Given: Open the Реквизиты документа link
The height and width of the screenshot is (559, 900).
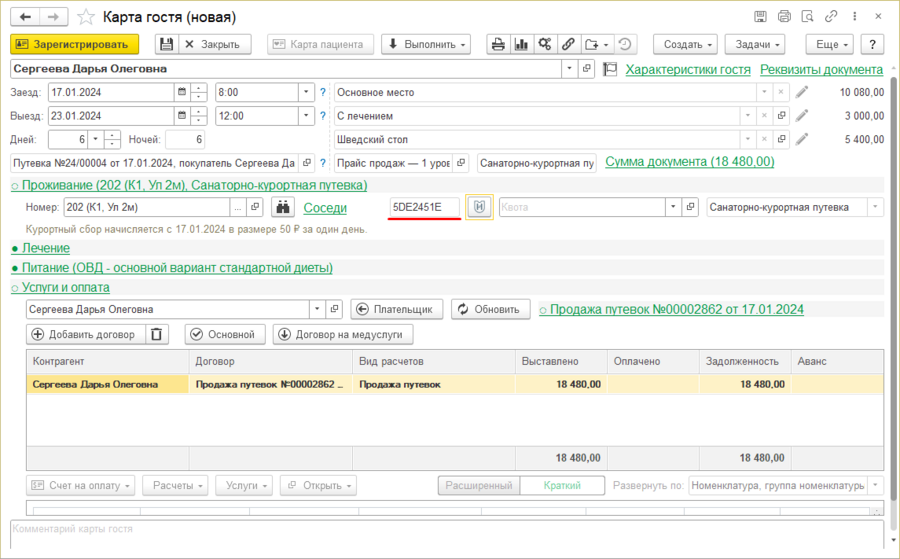Looking at the screenshot, I should click(821, 69).
